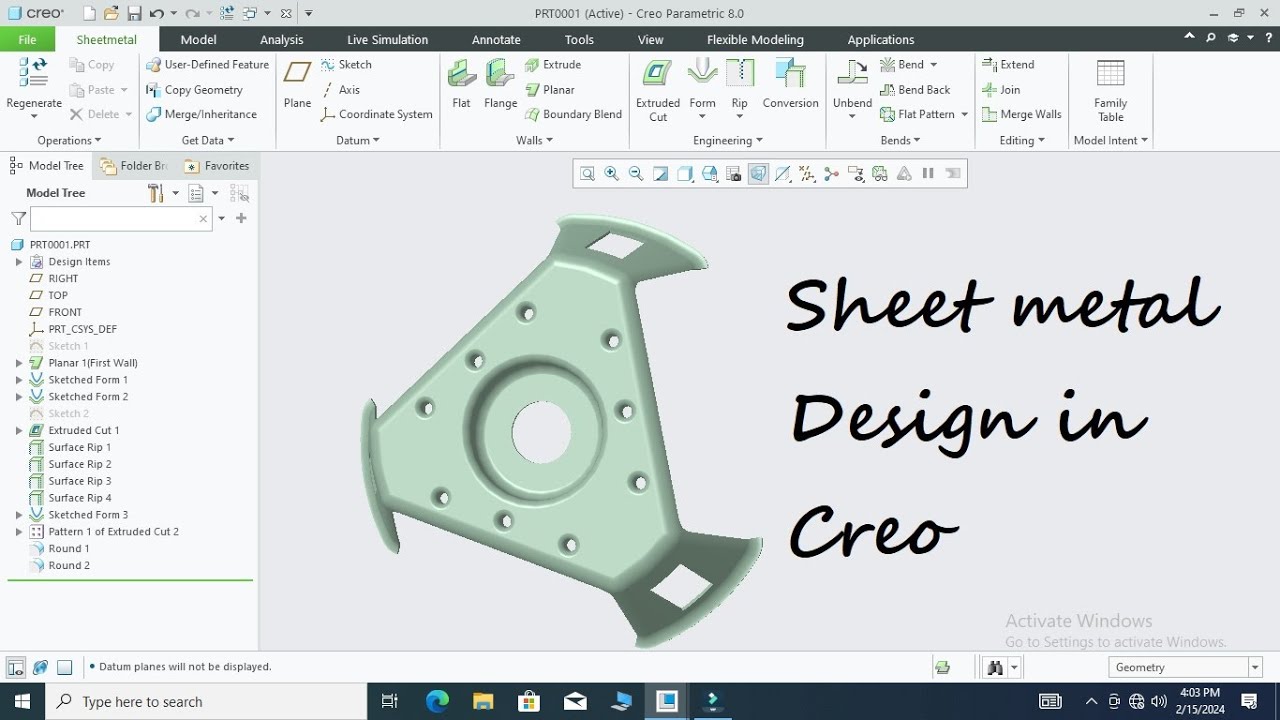The width and height of the screenshot is (1280, 720).
Task: Click the Find binoculars icon in status bar
Action: click(995, 667)
